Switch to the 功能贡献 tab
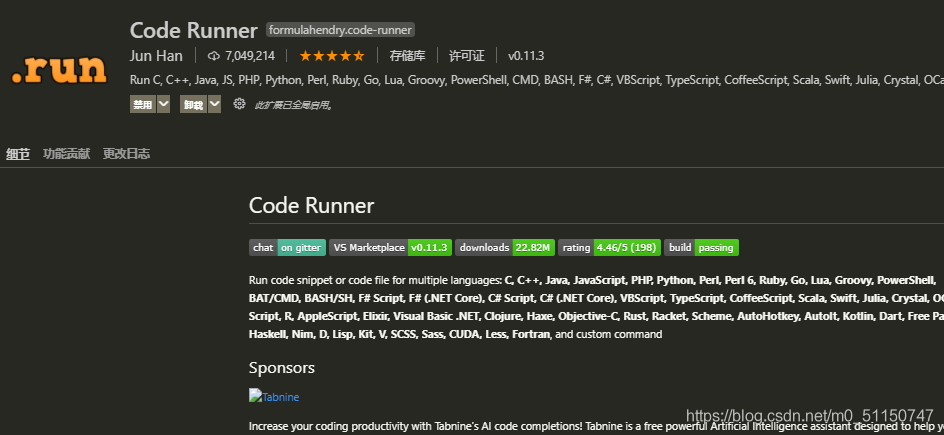 (x=66, y=154)
